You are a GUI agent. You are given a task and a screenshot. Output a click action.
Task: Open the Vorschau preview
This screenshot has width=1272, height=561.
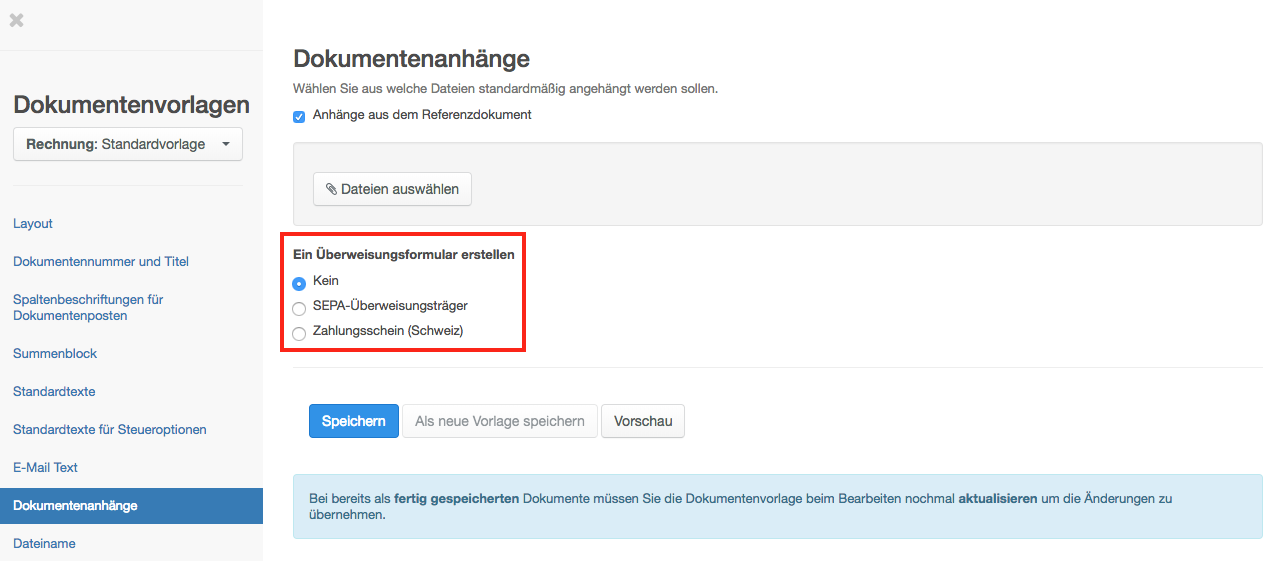(643, 421)
